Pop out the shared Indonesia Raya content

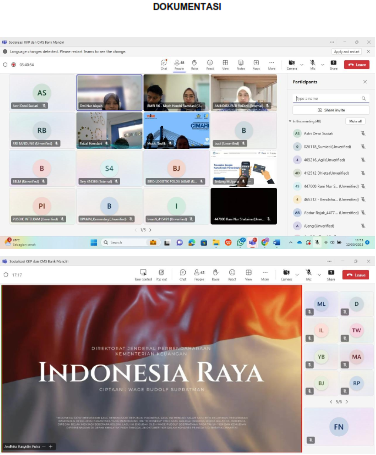click(161, 275)
